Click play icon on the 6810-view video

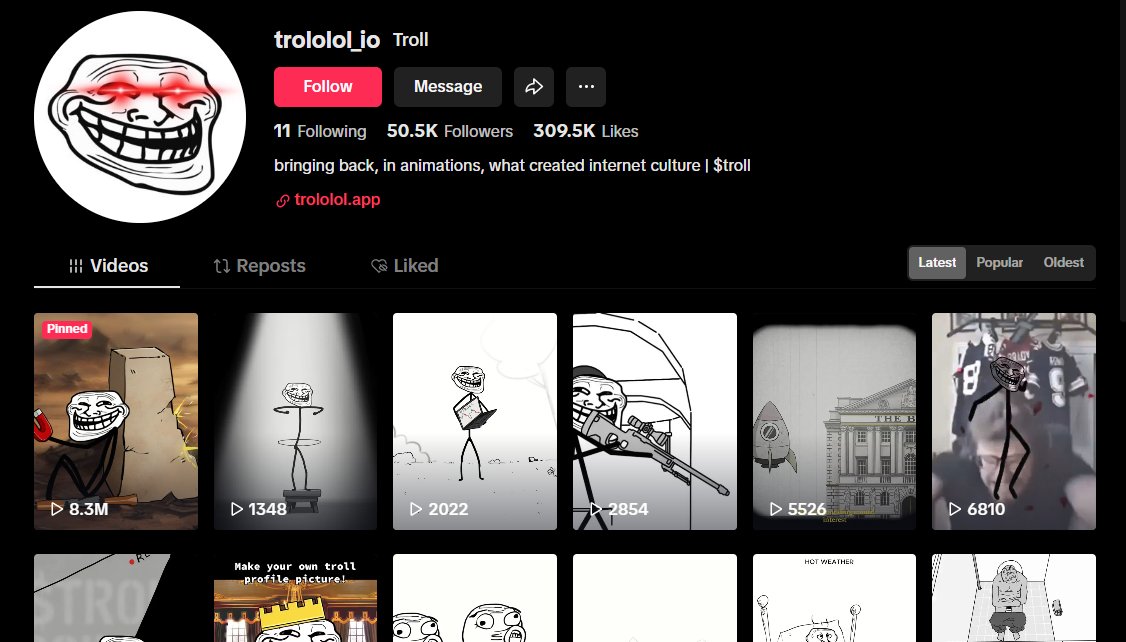click(954, 509)
